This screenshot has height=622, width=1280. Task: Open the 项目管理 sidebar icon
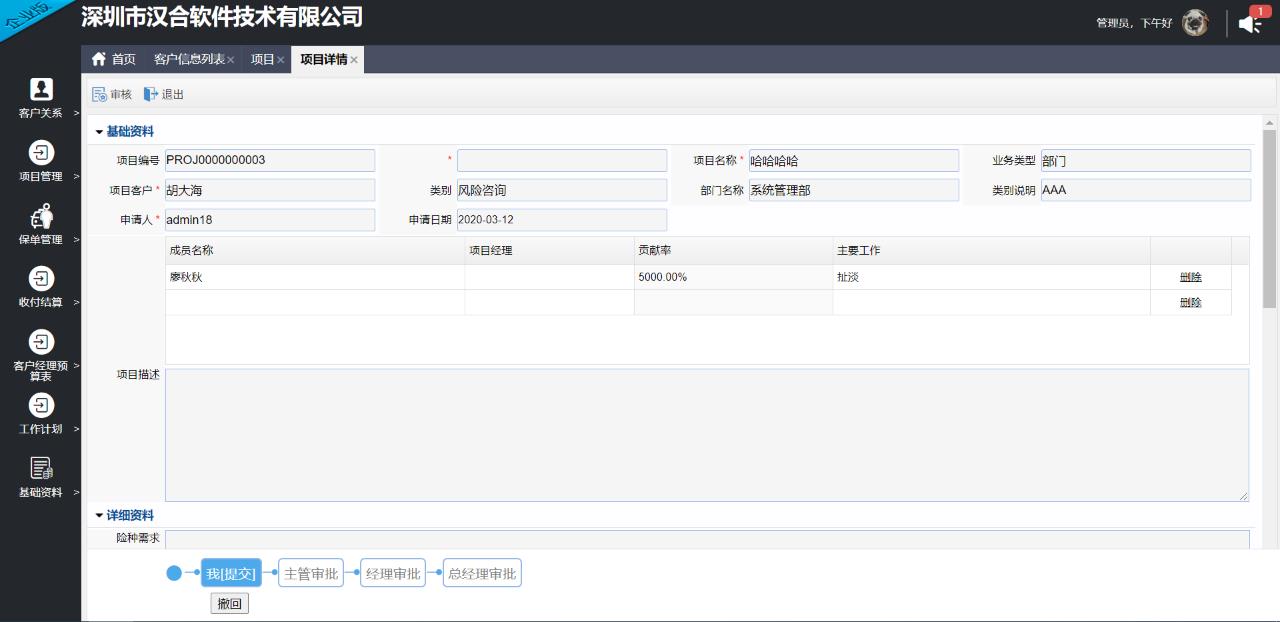pyautogui.click(x=41, y=152)
